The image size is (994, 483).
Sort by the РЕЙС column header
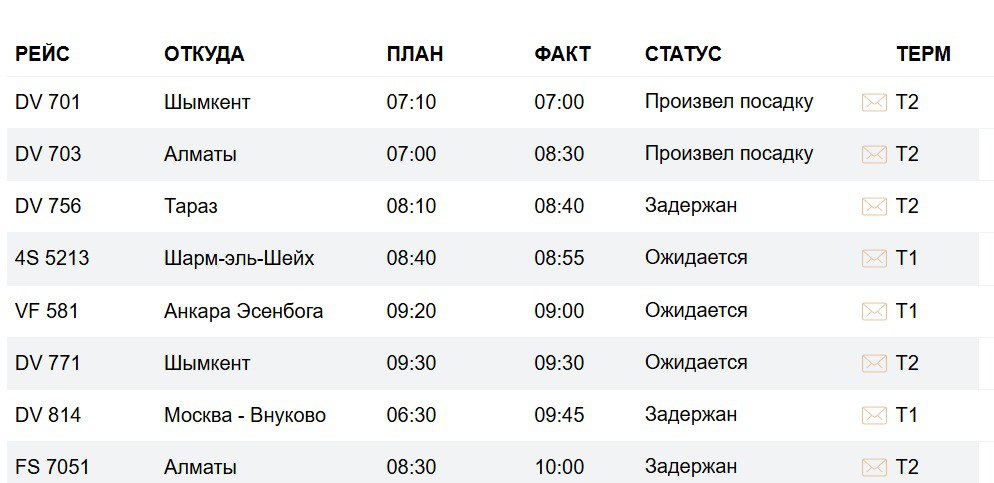point(42,54)
